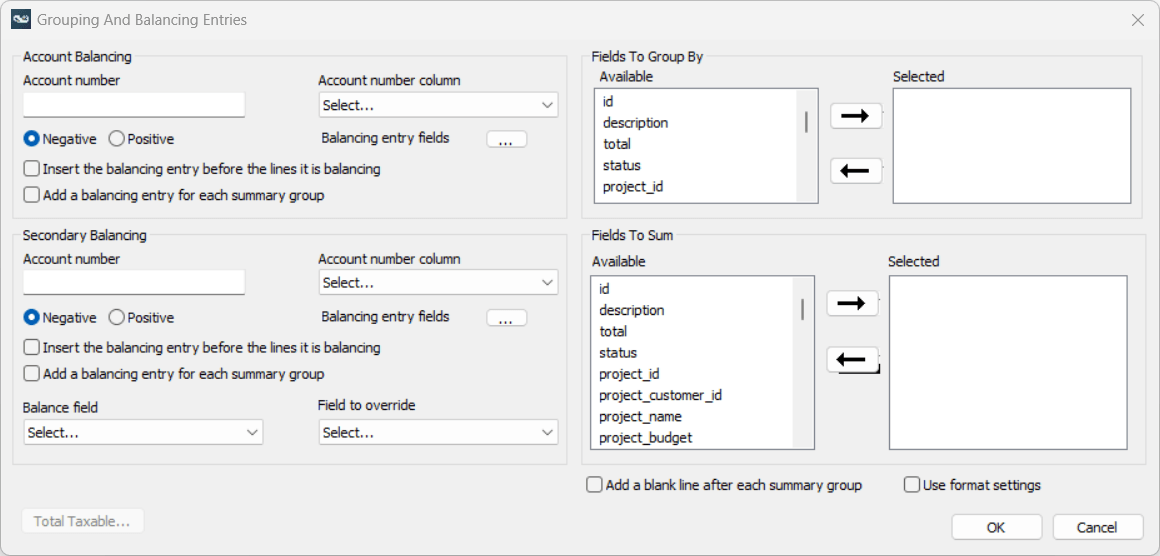Click the app icon in title bar
This screenshot has height=556, width=1160.
click(21, 19)
